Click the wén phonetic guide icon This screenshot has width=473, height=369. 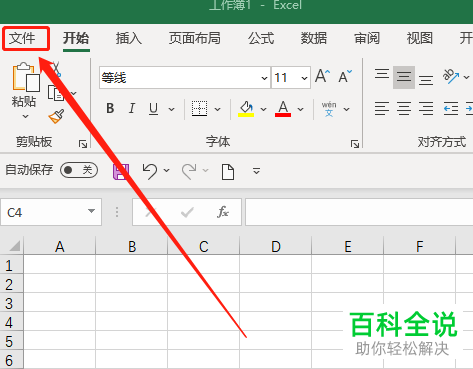329,109
